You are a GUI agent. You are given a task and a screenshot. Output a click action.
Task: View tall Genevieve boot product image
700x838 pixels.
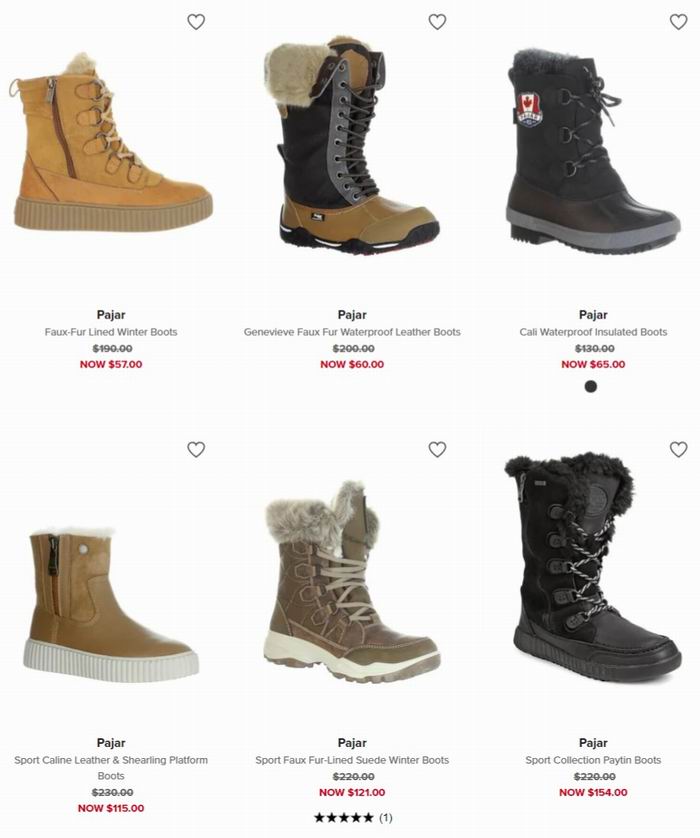point(352,145)
